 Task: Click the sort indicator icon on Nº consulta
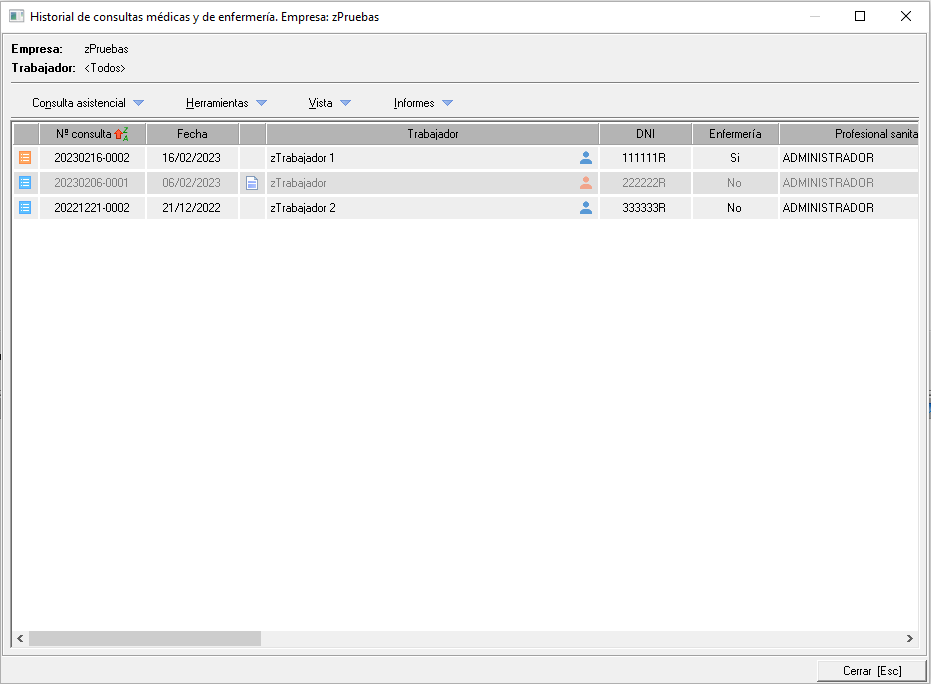(121, 134)
